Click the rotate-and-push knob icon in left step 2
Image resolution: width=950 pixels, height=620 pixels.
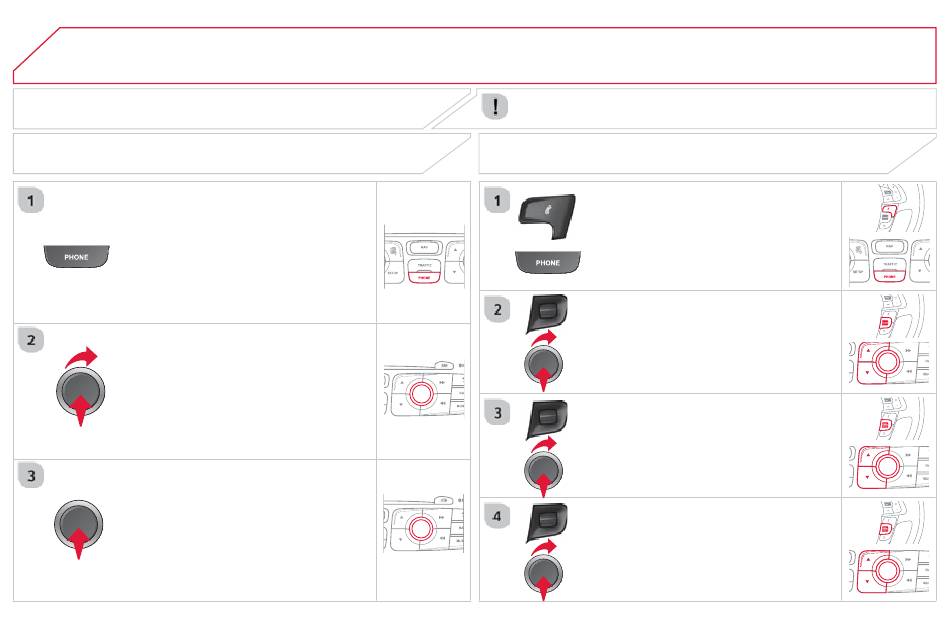point(81,387)
